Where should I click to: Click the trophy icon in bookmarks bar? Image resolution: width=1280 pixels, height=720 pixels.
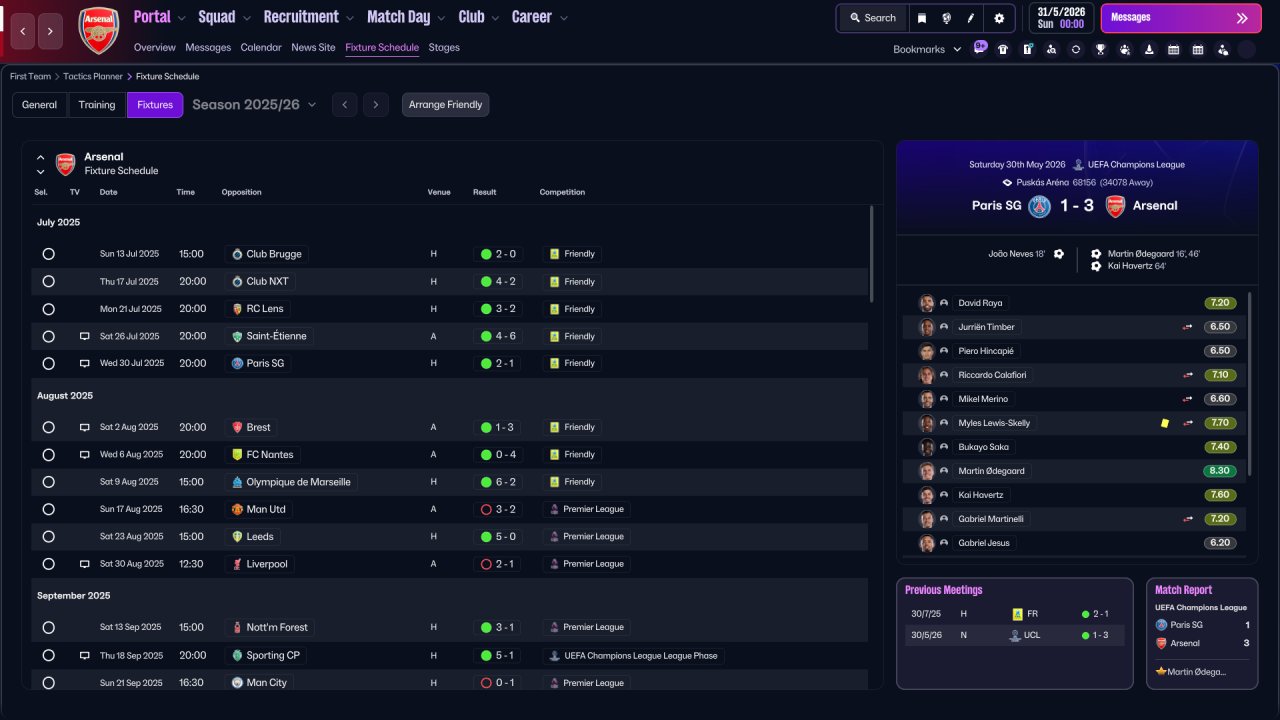pyautogui.click(x=1100, y=49)
